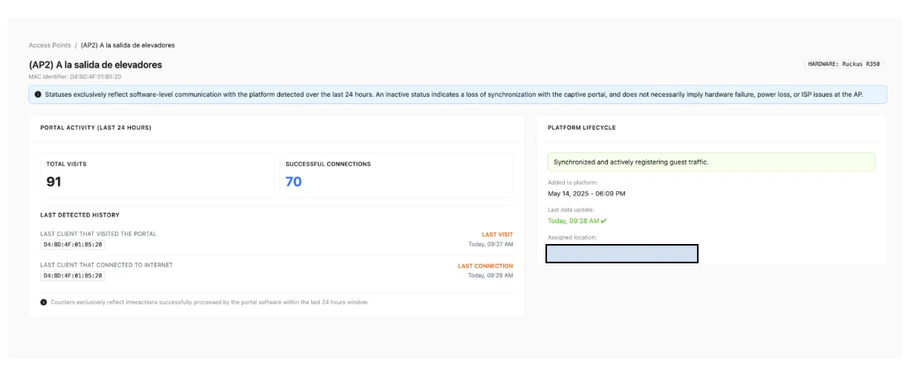Click the TOTAL VISITS label
920x366 pixels.
coord(66,164)
